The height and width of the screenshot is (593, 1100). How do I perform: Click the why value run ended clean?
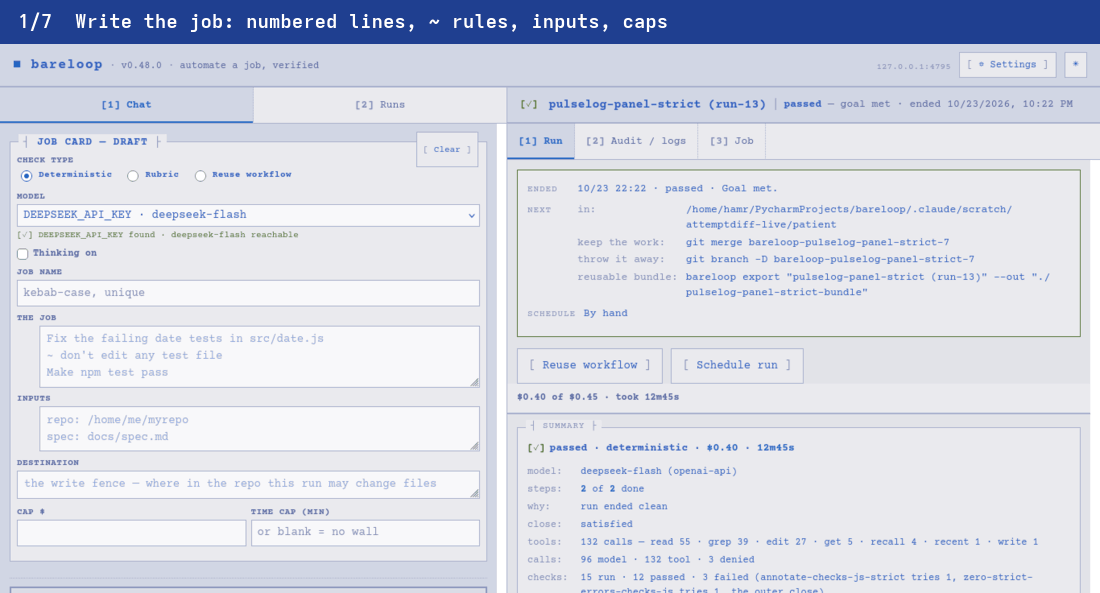point(624,506)
